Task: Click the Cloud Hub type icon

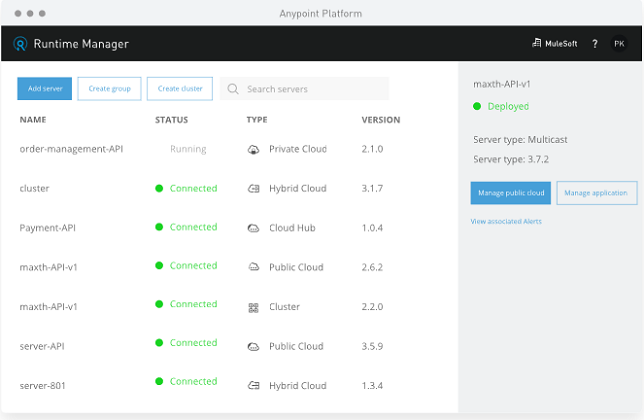Action: [x=253, y=228]
